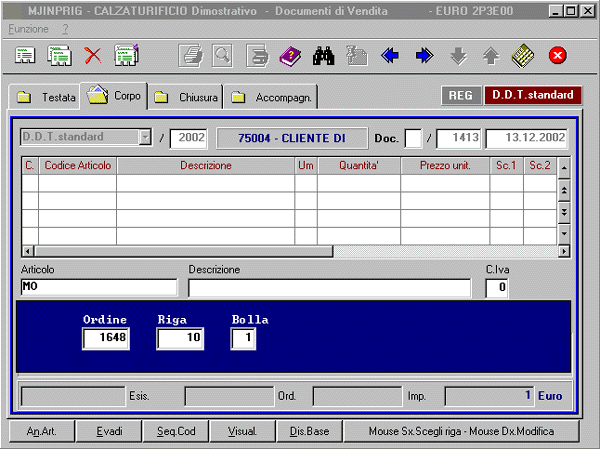Click the empty Doc. series field
The width and height of the screenshot is (600, 449).
[x=413, y=138]
